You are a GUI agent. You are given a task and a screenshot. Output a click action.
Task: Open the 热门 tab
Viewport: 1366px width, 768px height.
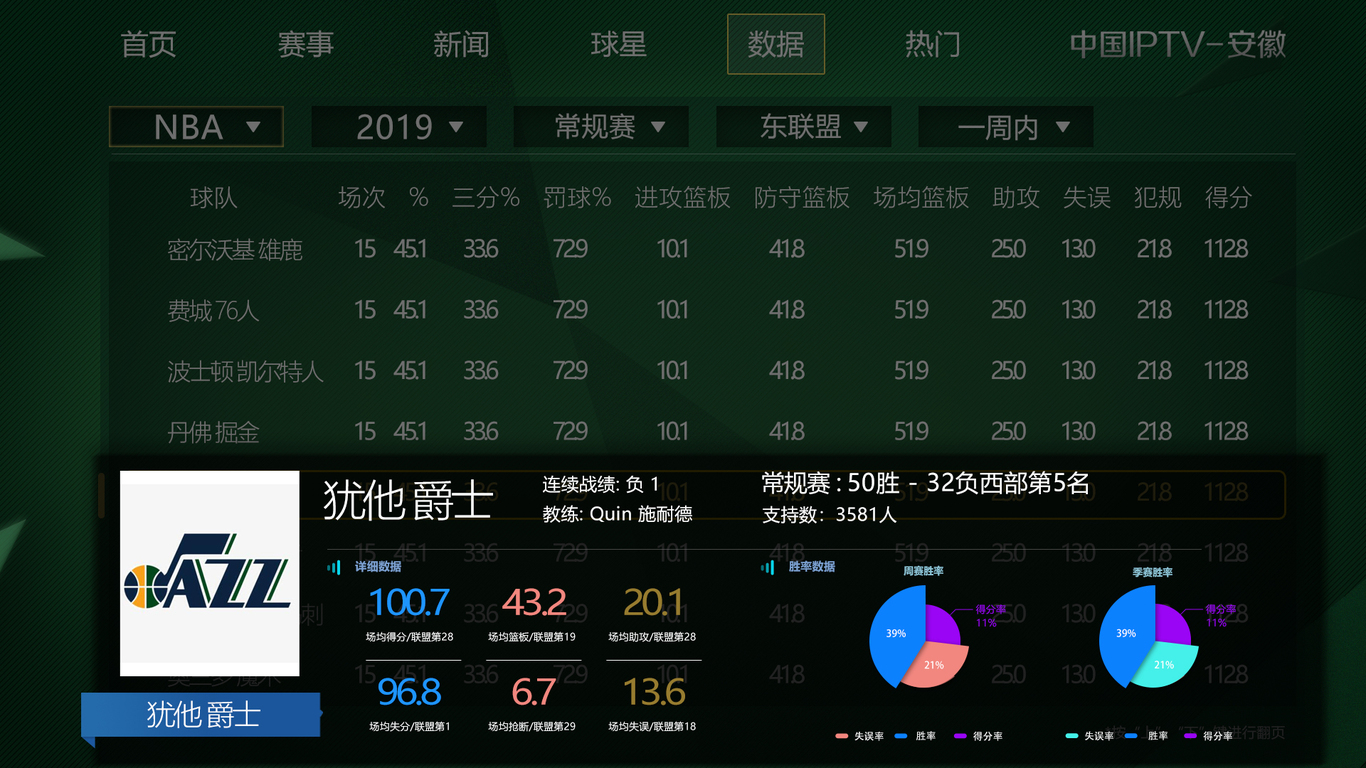(933, 45)
